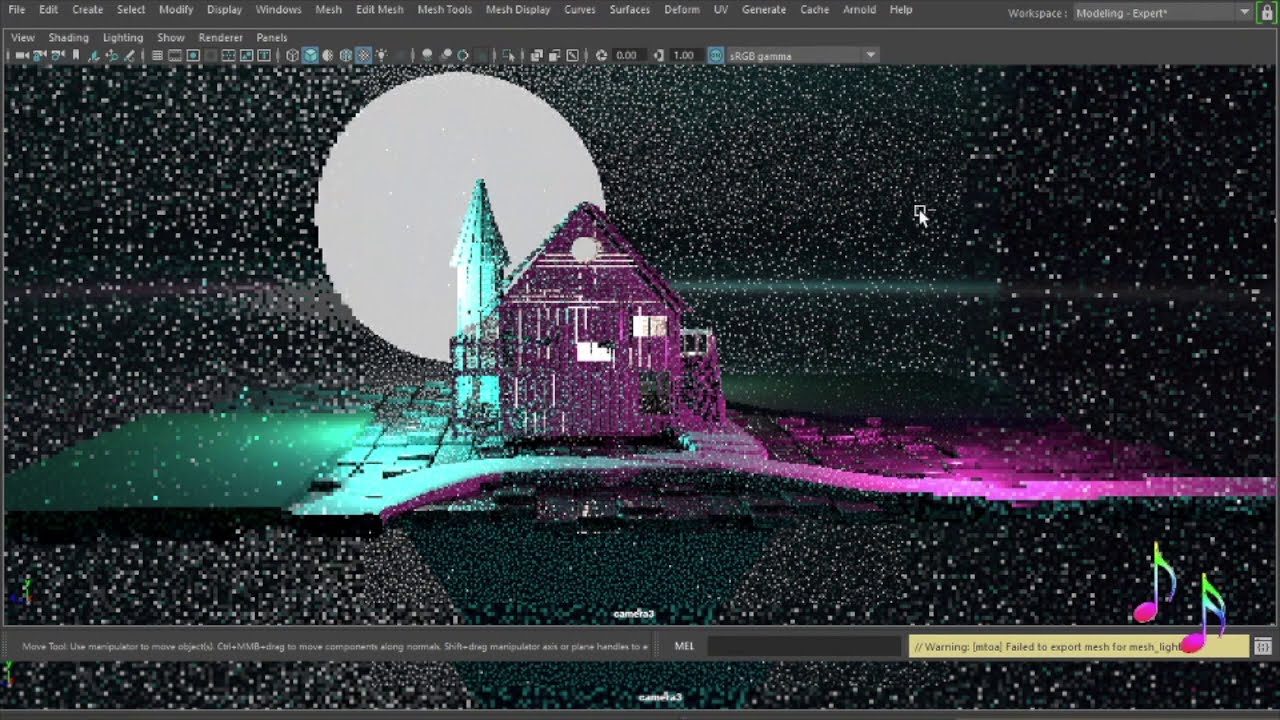The height and width of the screenshot is (720, 1280).
Task: Click the select camera icon in panel toolbar
Action: click(x=22, y=56)
